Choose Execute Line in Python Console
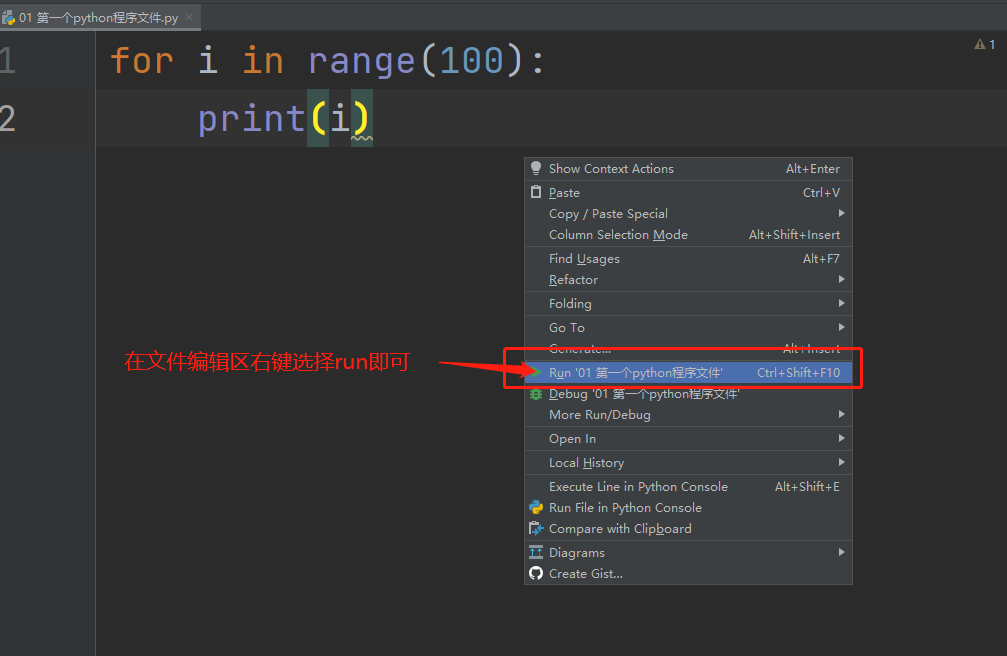This screenshot has height=656, width=1007. tap(688, 486)
